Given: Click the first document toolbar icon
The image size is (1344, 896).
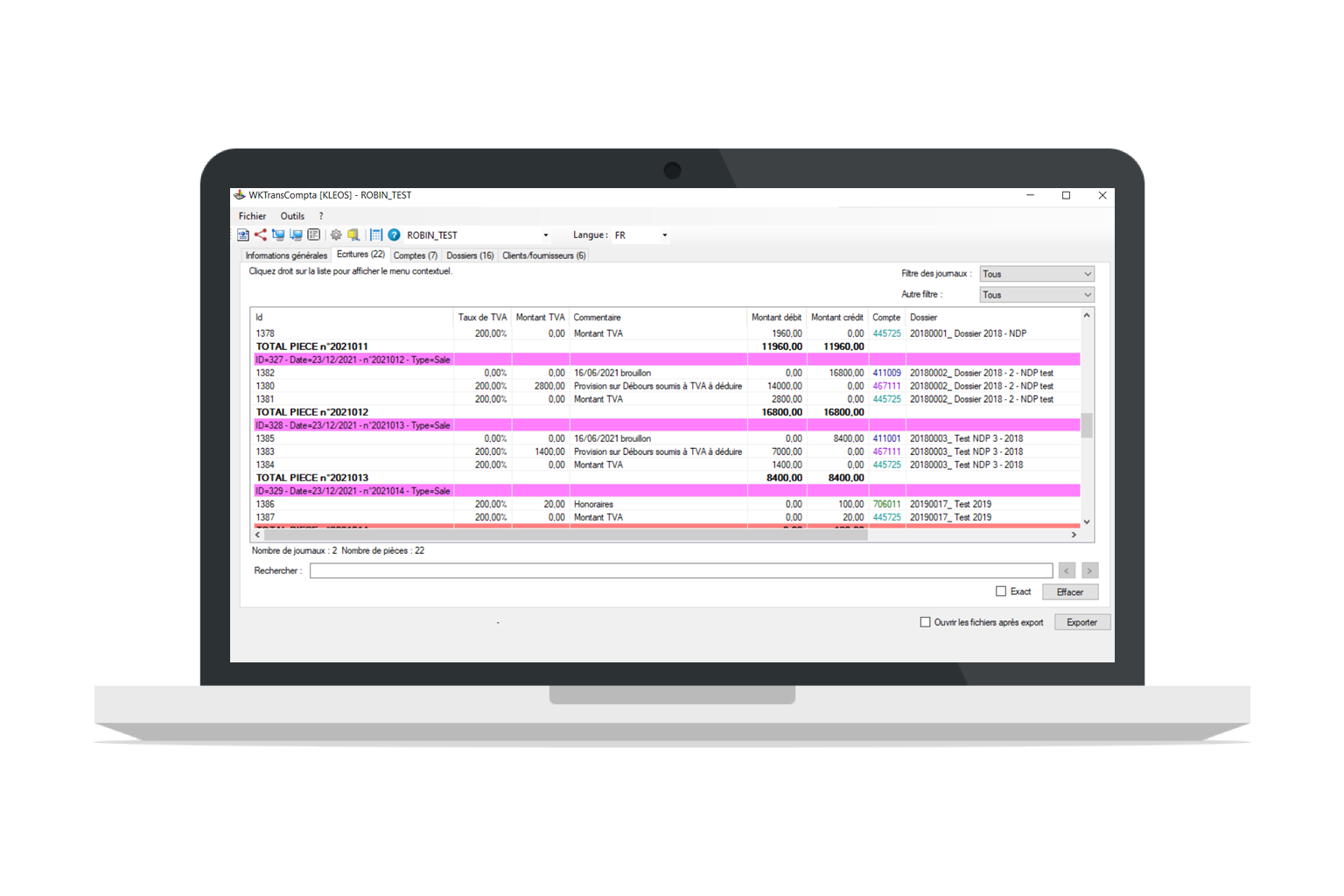Looking at the screenshot, I should click(243, 234).
